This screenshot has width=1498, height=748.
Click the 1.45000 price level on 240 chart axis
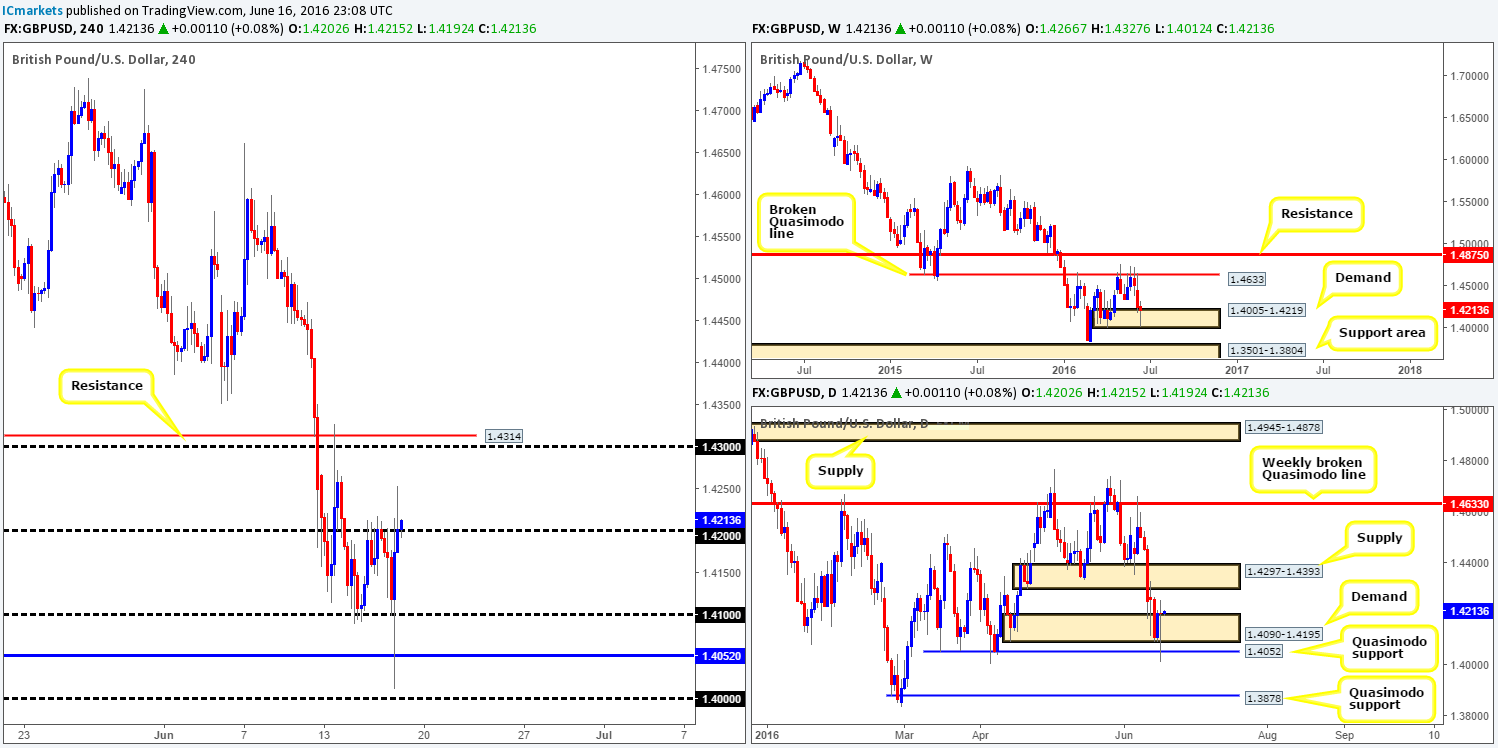(x=720, y=279)
